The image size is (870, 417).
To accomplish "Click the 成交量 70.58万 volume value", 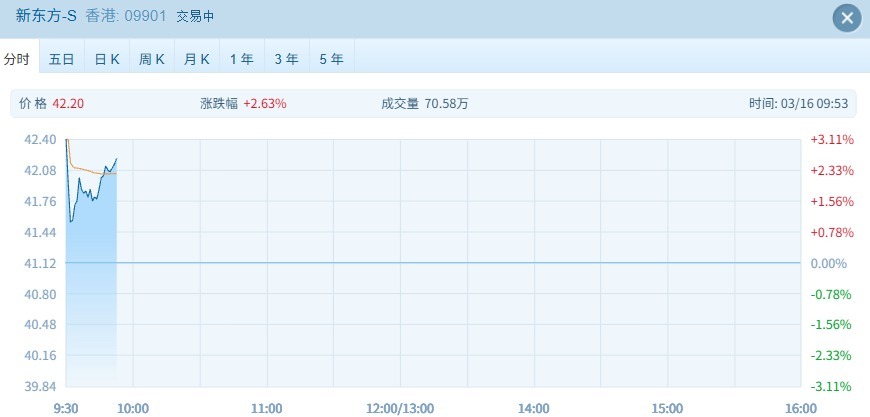I will coord(447,103).
